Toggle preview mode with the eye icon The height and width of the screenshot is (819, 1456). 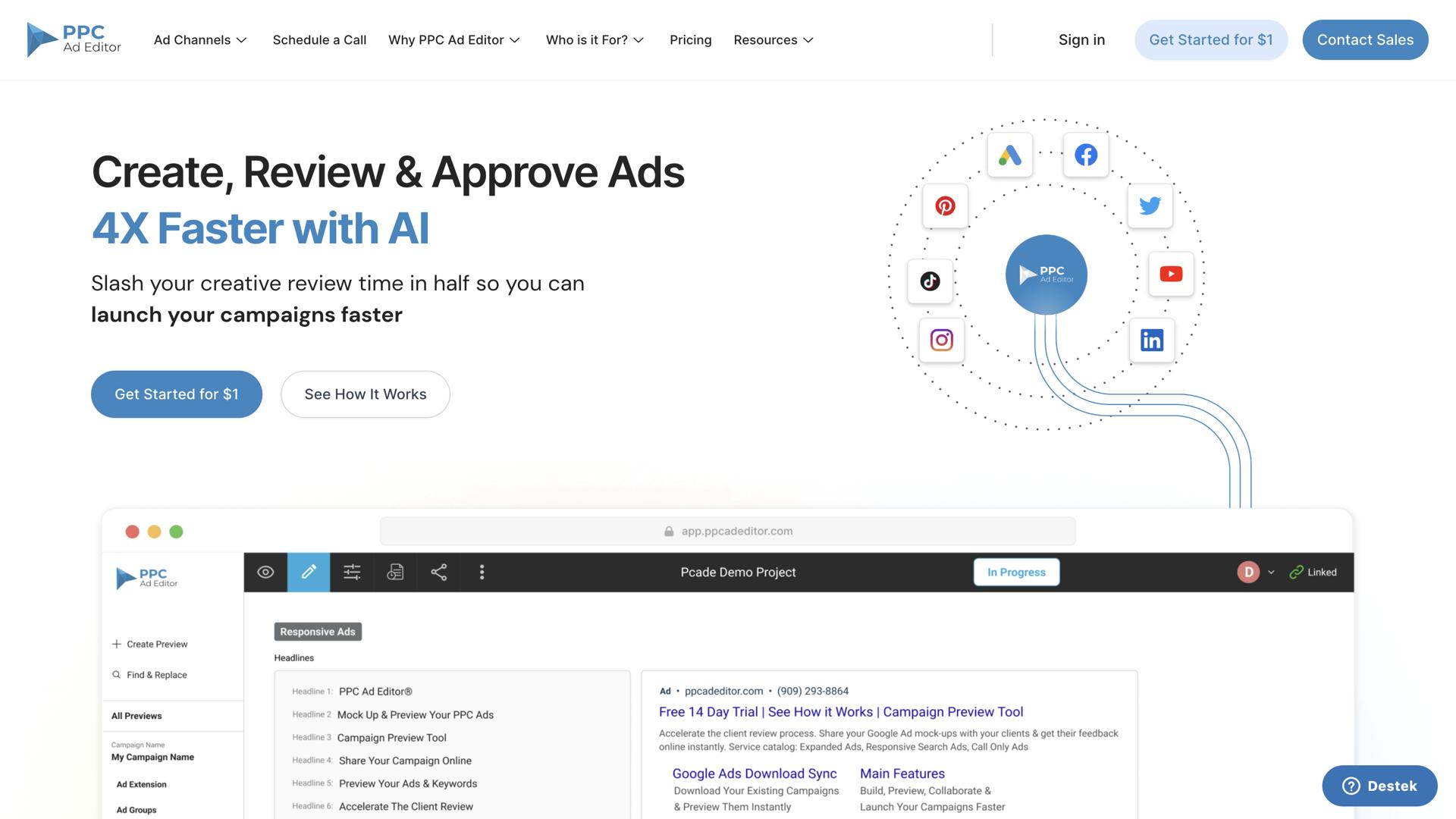tap(265, 572)
